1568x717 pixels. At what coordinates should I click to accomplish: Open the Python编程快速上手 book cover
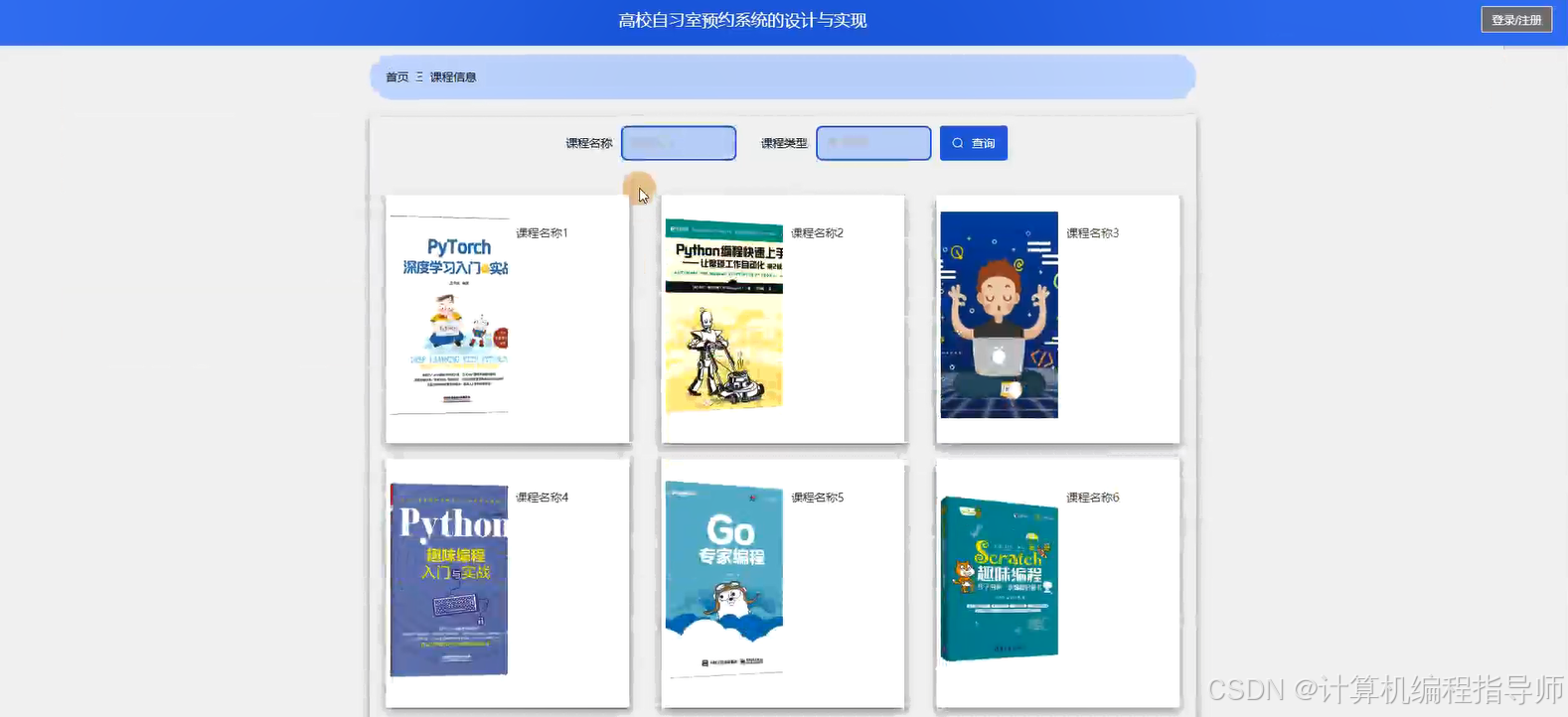pos(724,316)
